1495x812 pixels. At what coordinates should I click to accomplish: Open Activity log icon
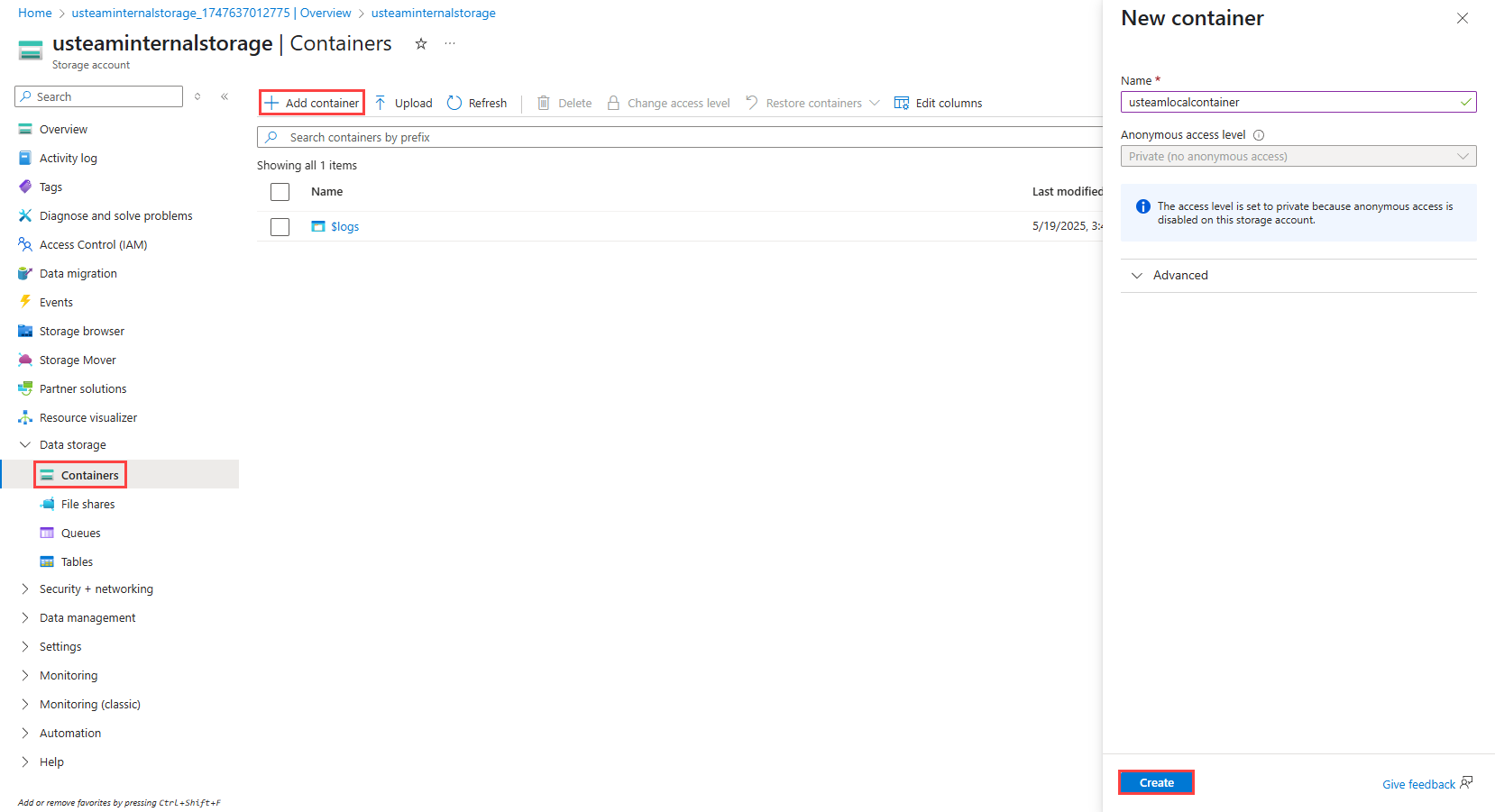coord(25,158)
